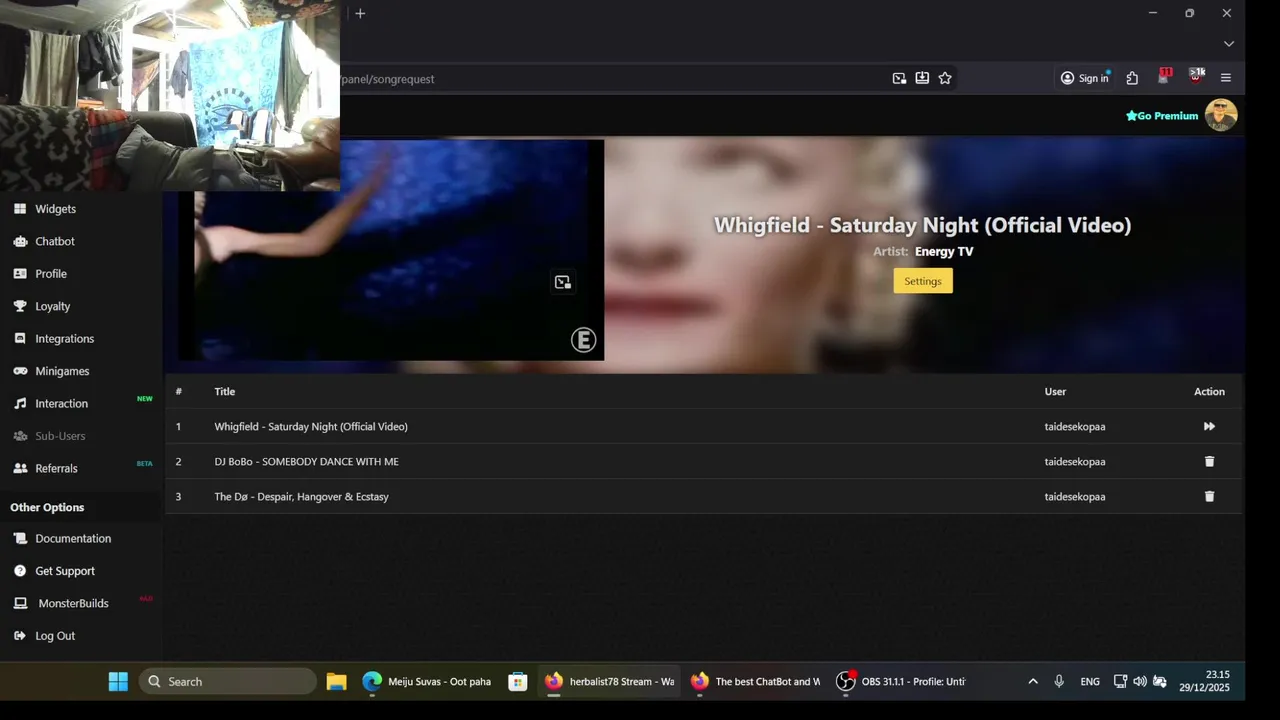Click the Get Support question mark icon
1280x720 pixels.
point(20,571)
